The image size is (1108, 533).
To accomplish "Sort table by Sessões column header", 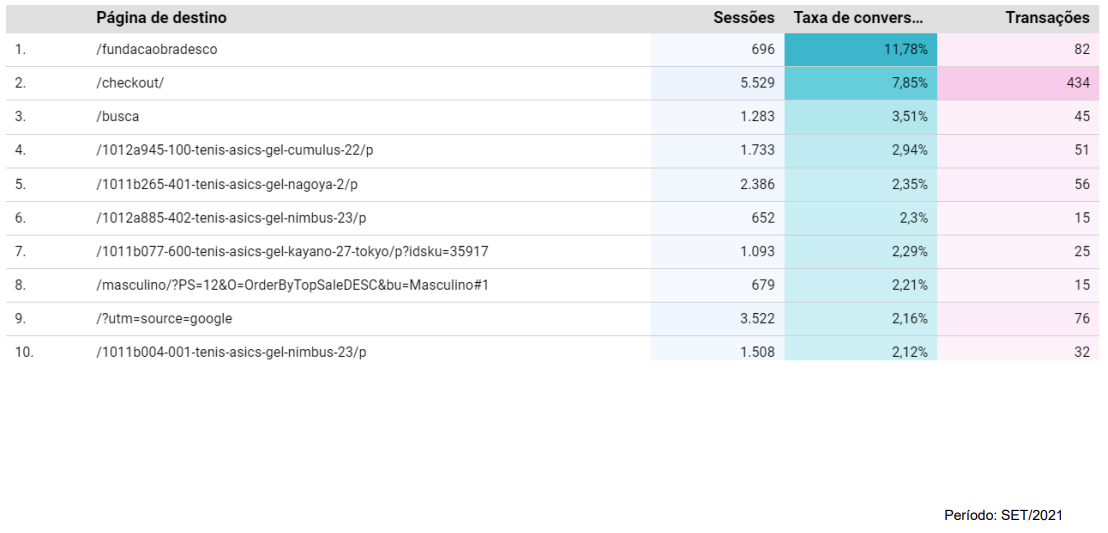I will tap(743, 18).
